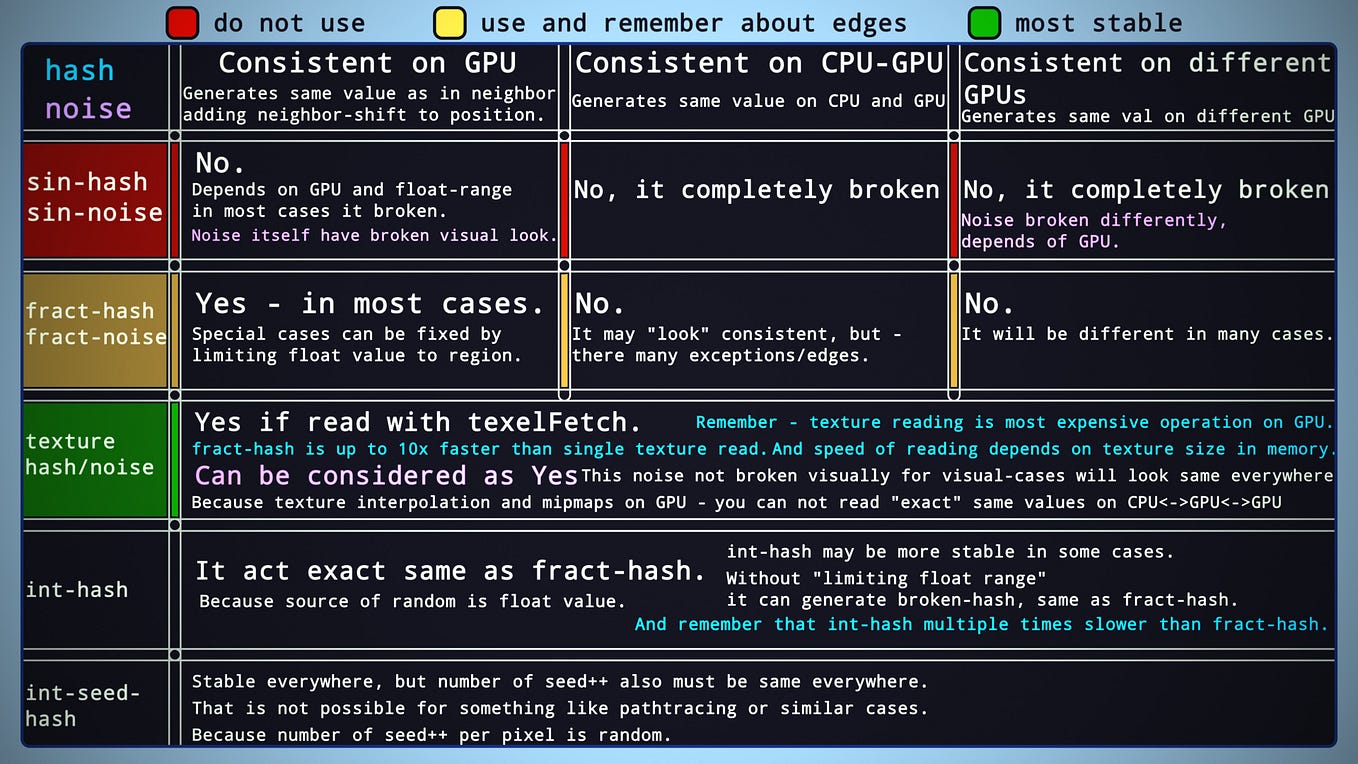The width and height of the screenshot is (1358, 764).
Task: Expand the int-hash row
Action: tap(95, 589)
